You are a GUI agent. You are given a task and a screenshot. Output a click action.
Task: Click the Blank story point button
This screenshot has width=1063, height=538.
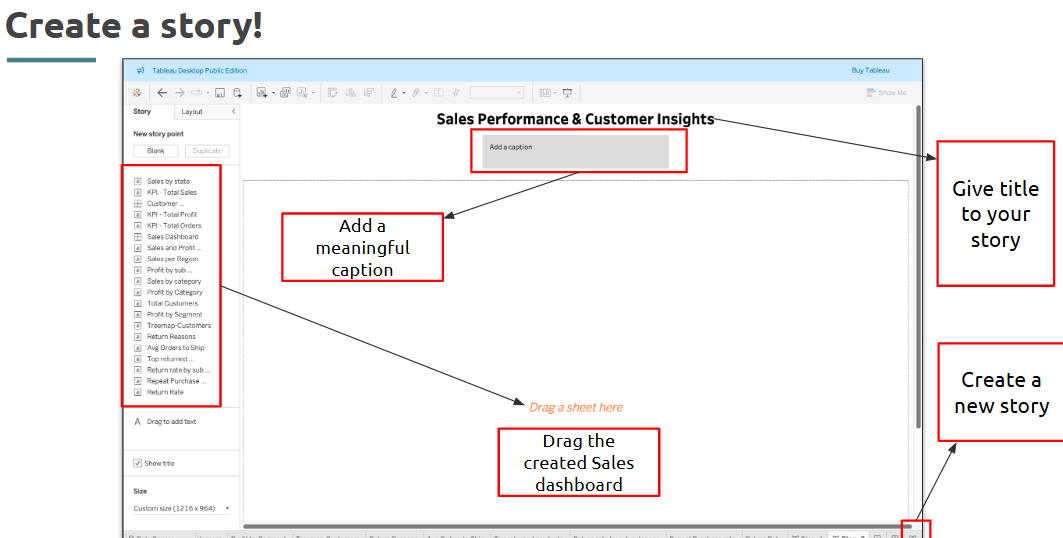coord(156,151)
